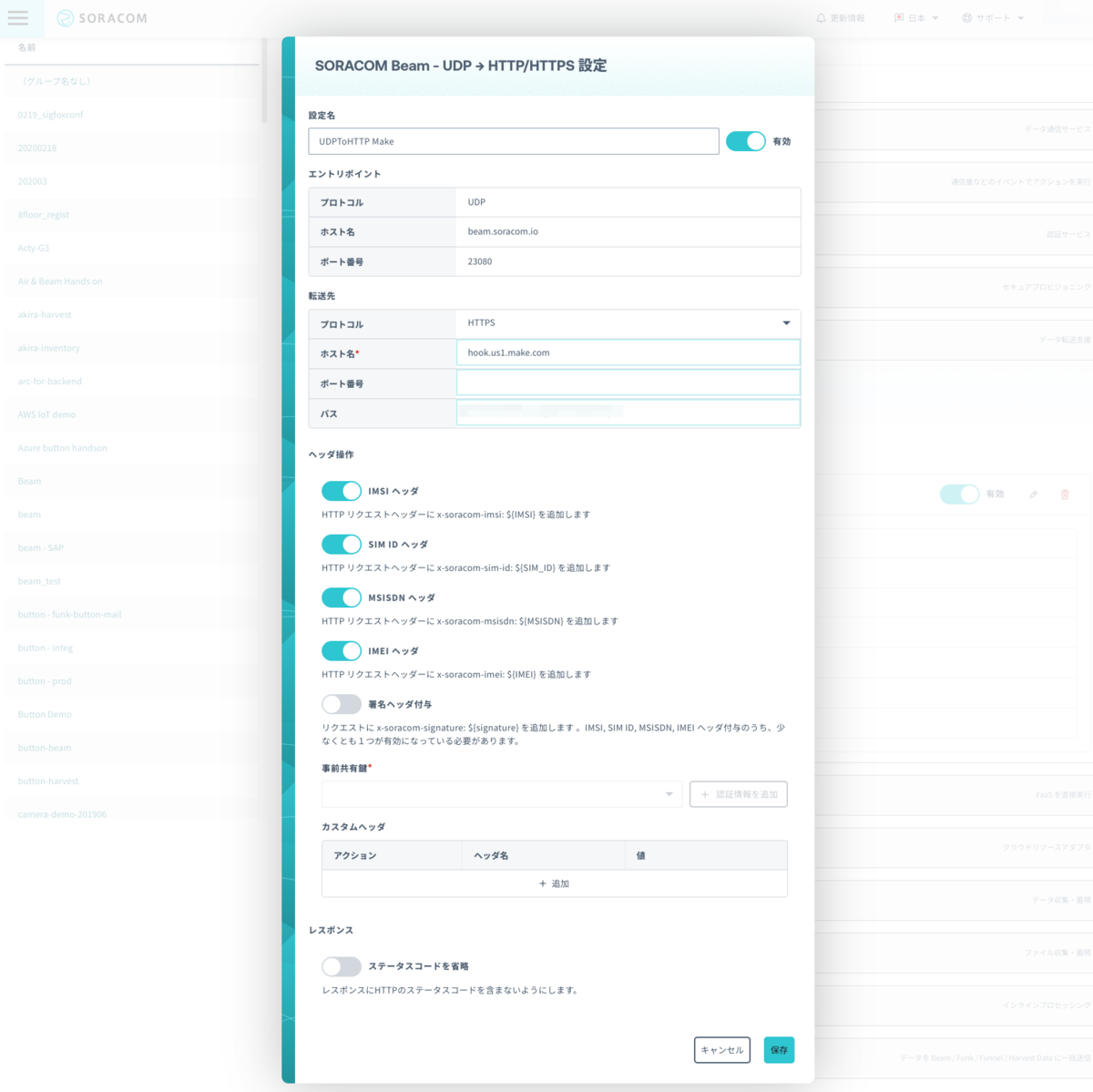Open the 更新情報 bell notifications

[x=841, y=18]
